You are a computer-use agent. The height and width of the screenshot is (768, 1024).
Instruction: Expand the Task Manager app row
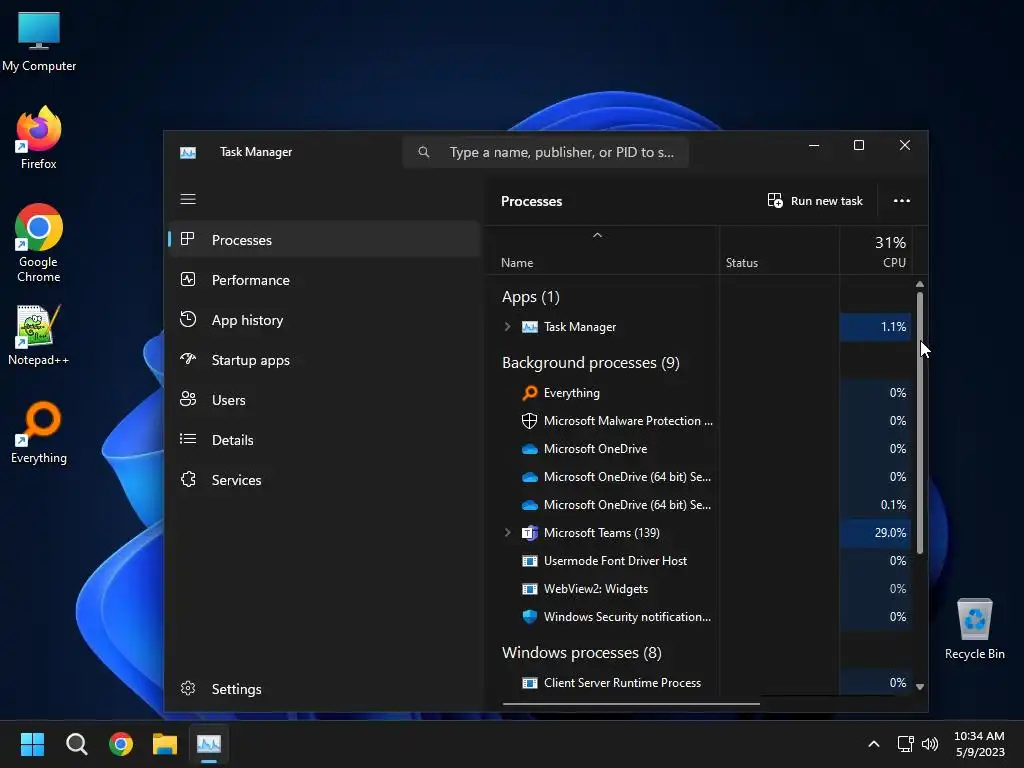click(507, 327)
